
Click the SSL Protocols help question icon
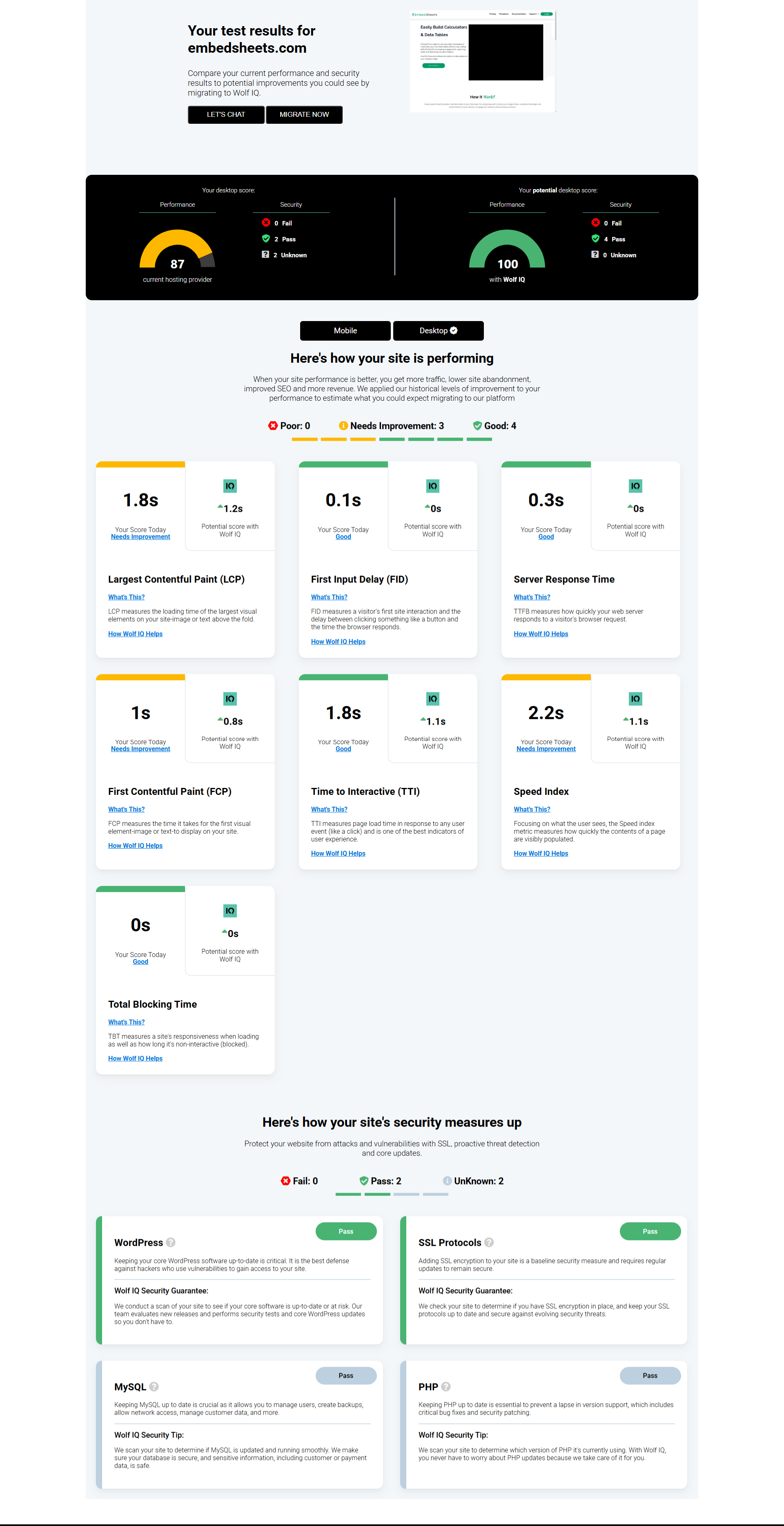489,1242
